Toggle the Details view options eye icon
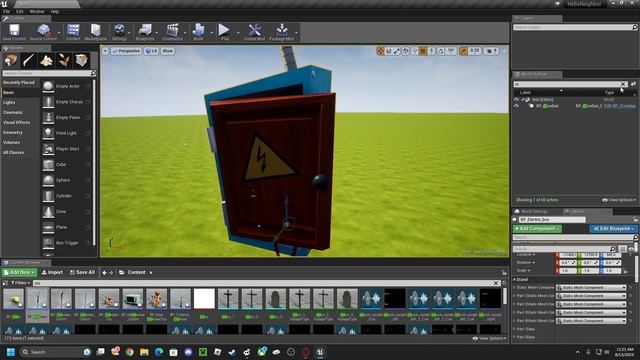This screenshot has width=640, height=360. (631, 249)
